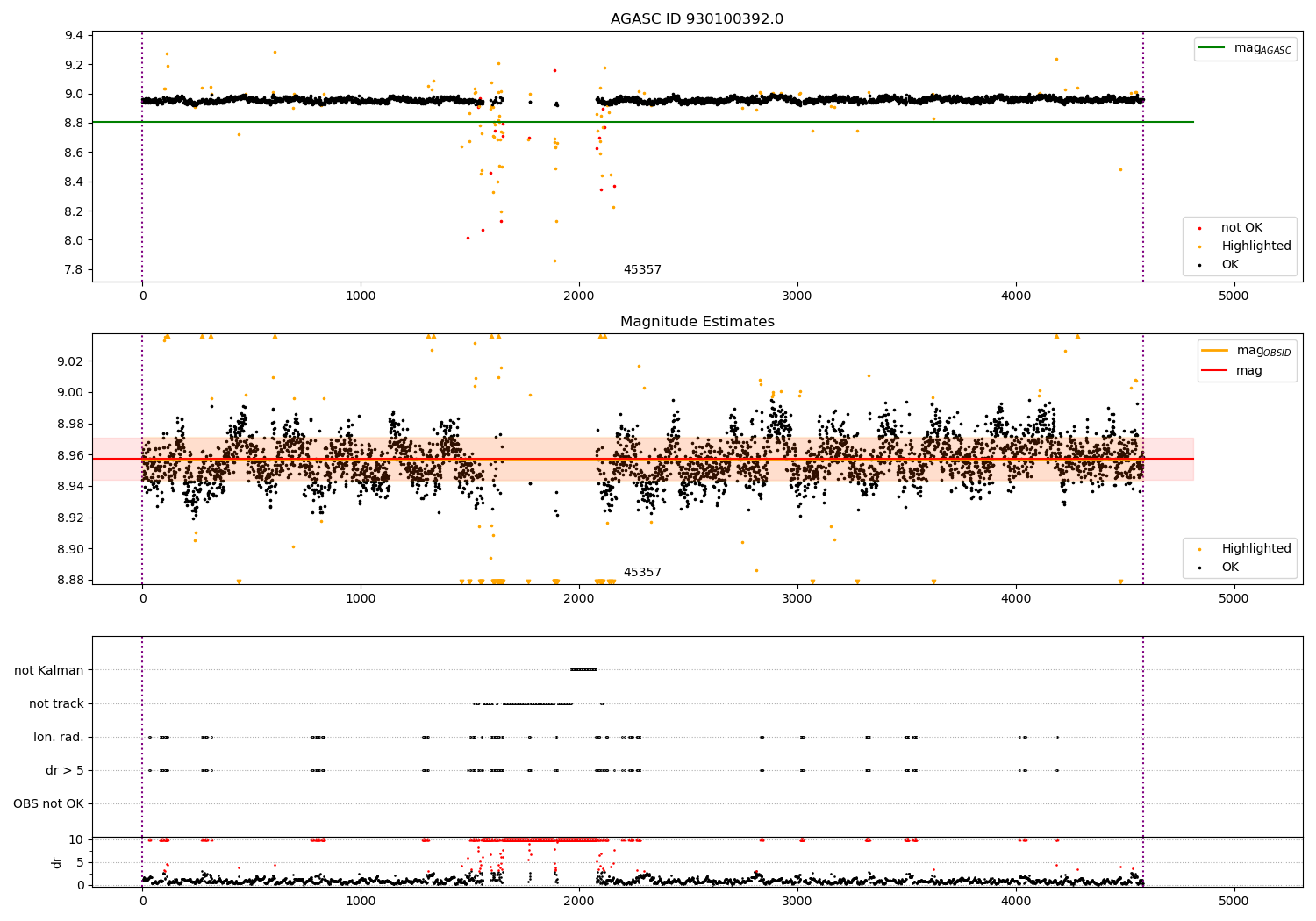The height and width of the screenshot is (921, 1316).
Task: Click the mag AGASC legend label in top plot
Action: point(1262,48)
